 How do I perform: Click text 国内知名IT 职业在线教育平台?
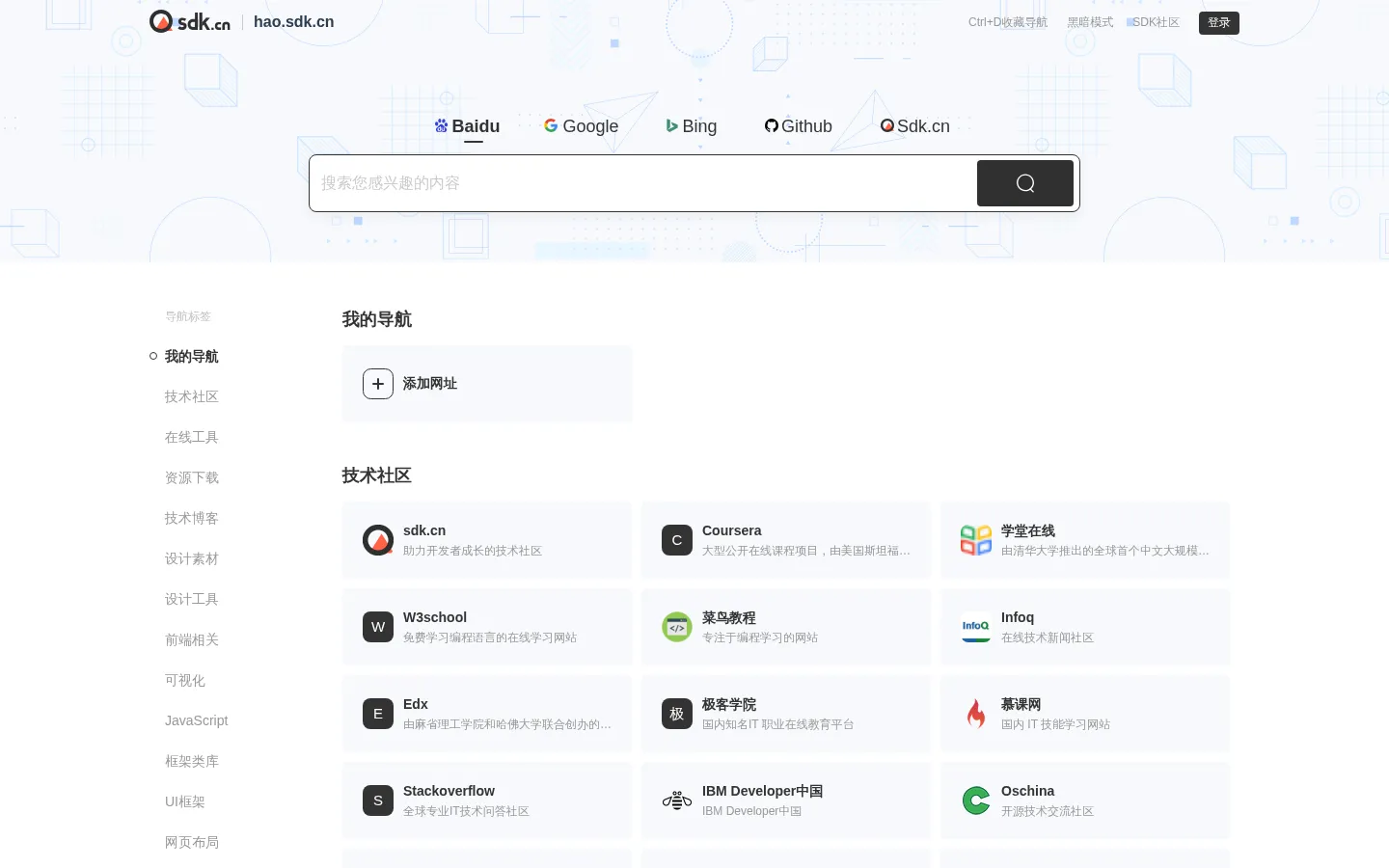[778, 724]
